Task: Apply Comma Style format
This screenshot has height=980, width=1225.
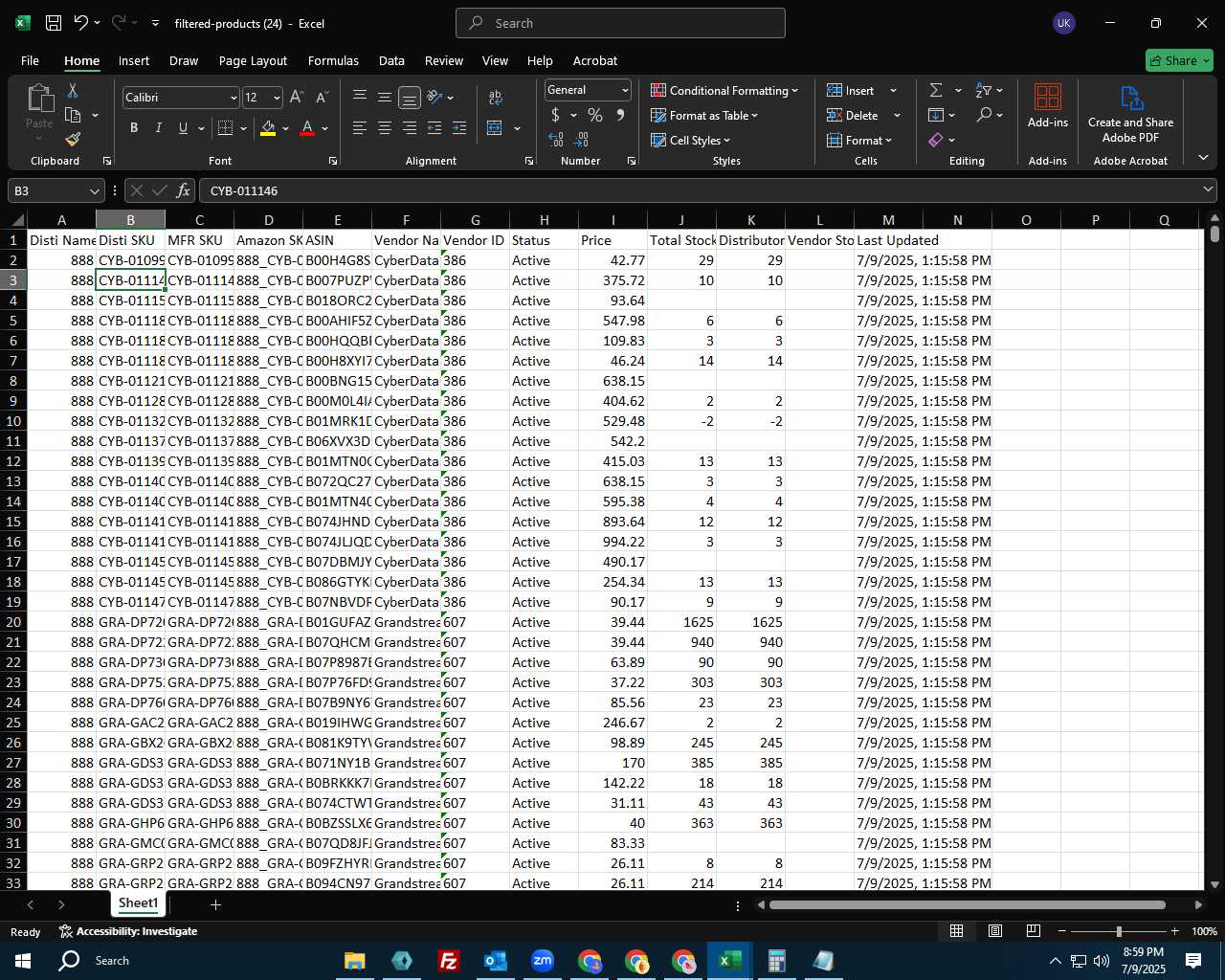Action: click(x=620, y=115)
